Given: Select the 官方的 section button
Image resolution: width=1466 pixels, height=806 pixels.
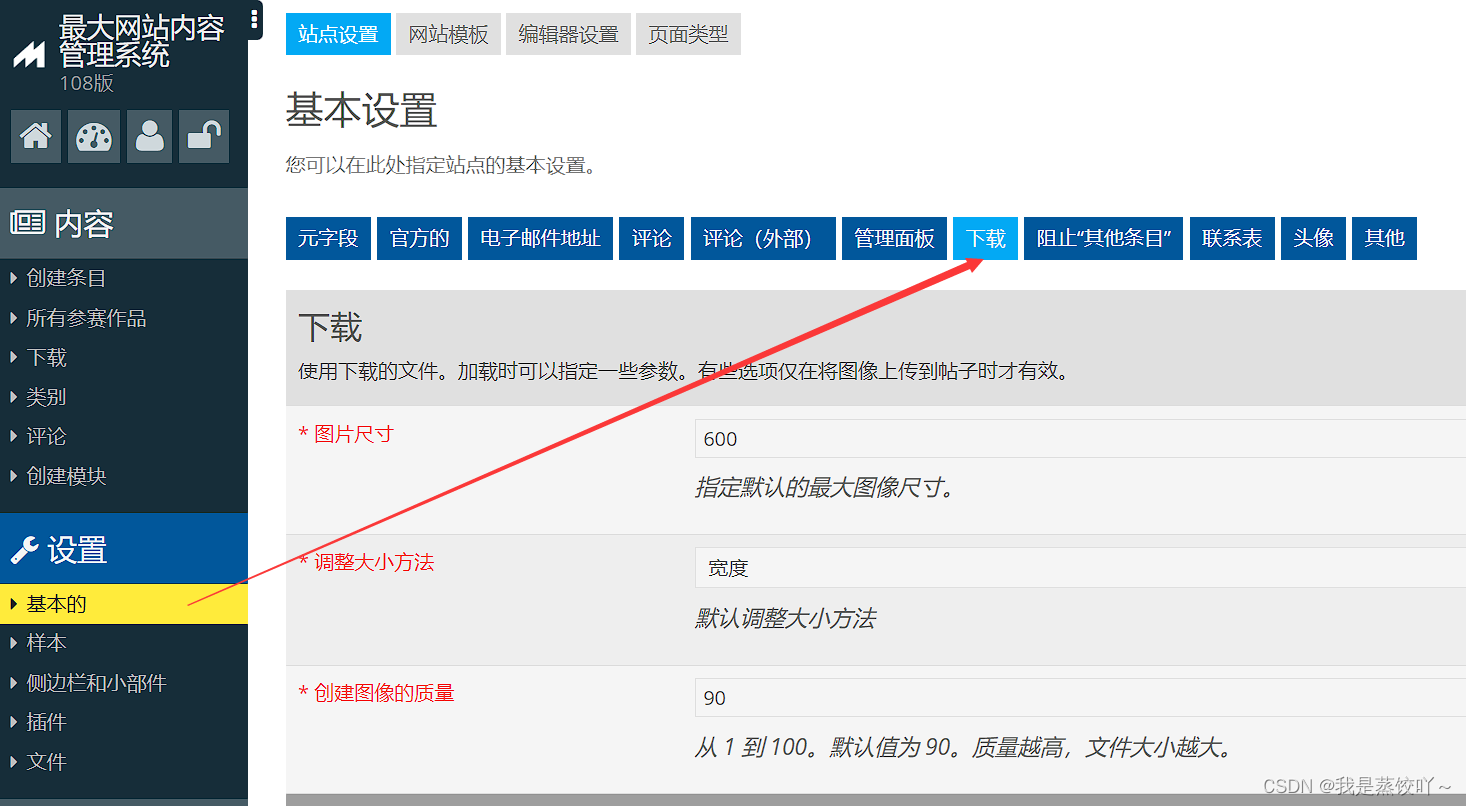Looking at the screenshot, I should pyautogui.click(x=419, y=238).
